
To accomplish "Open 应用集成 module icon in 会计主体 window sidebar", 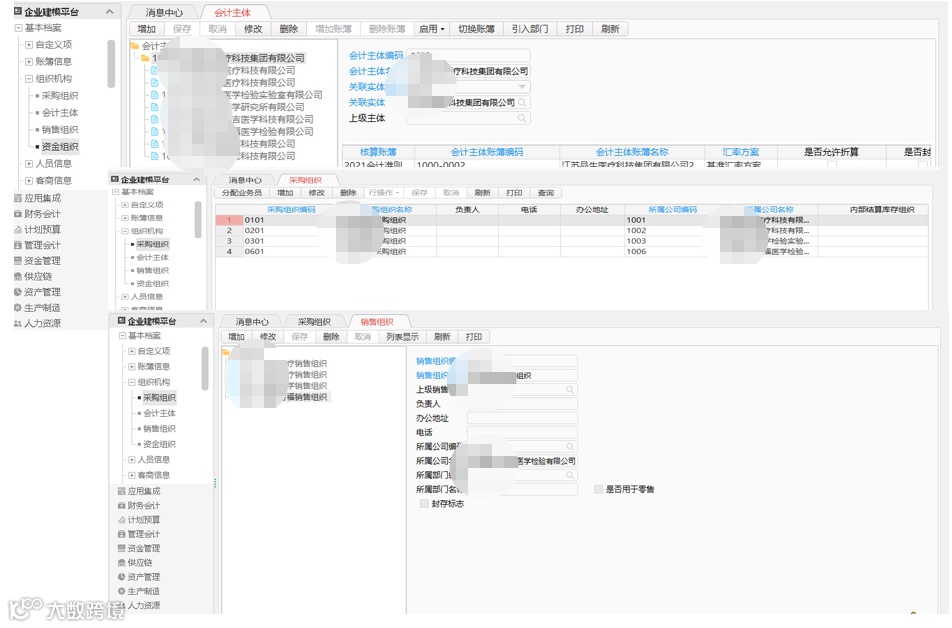I will (x=18, y=198).
